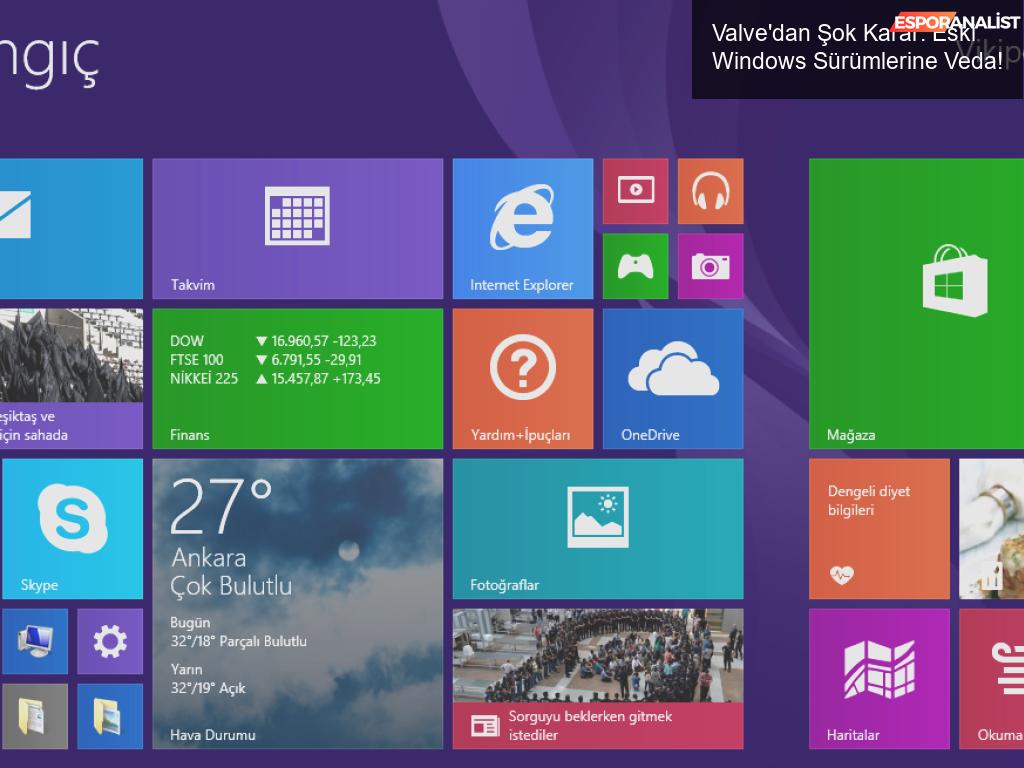Image resolution: width=1024 pixels, height=768 pixels.
Task: Open the Xbox Games controller tile
Action: [635, 266]
